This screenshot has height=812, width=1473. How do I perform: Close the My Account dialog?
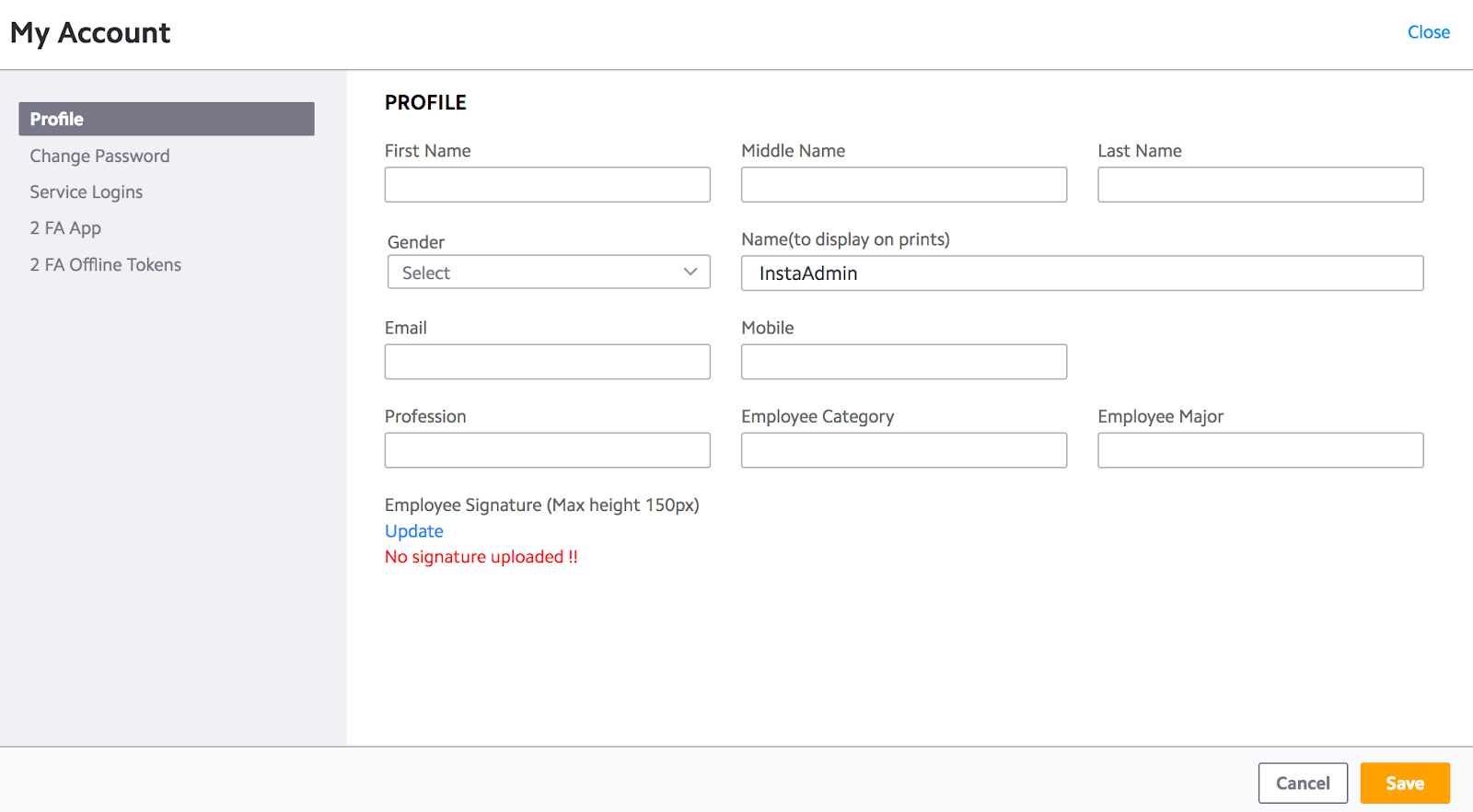pos(1428,32)
